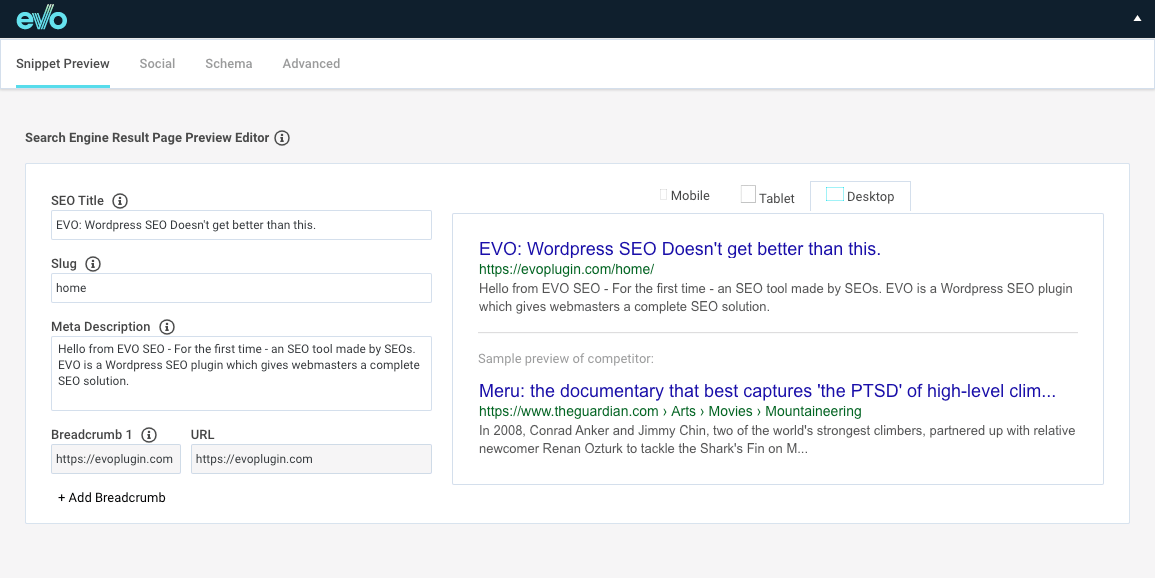1155x578 pixels.
Task: Click the 'Hello from EVO SEO' preview description
Action: 776,297
